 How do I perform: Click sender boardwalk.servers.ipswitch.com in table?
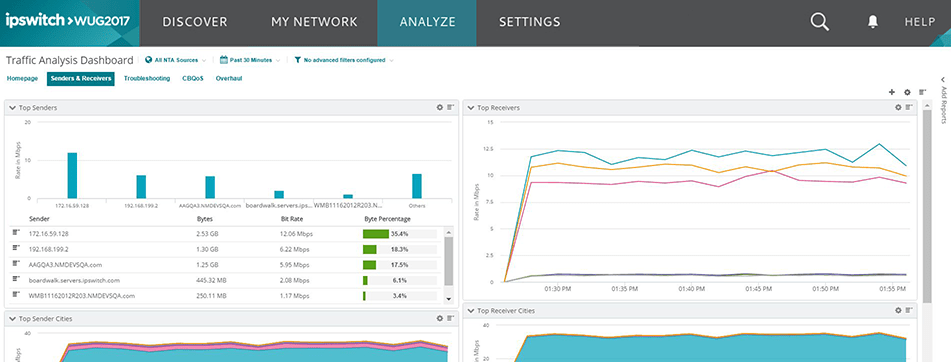tap(74, 281)
